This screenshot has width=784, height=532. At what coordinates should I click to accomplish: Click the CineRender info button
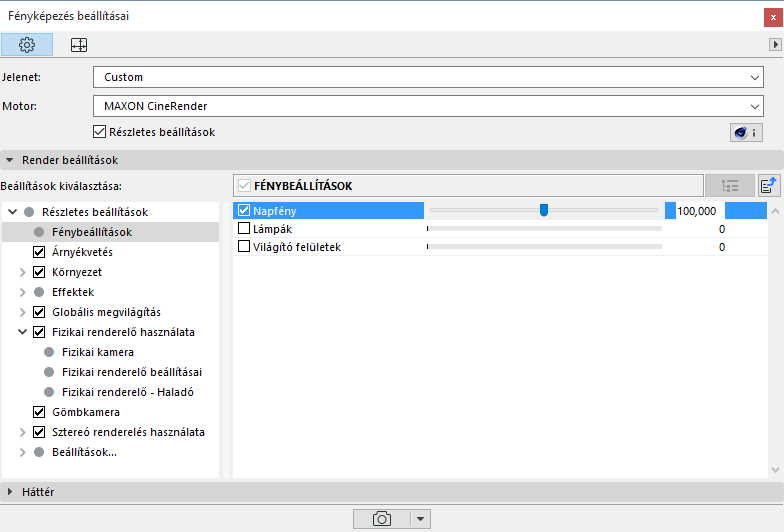click(x=746, y=132)
